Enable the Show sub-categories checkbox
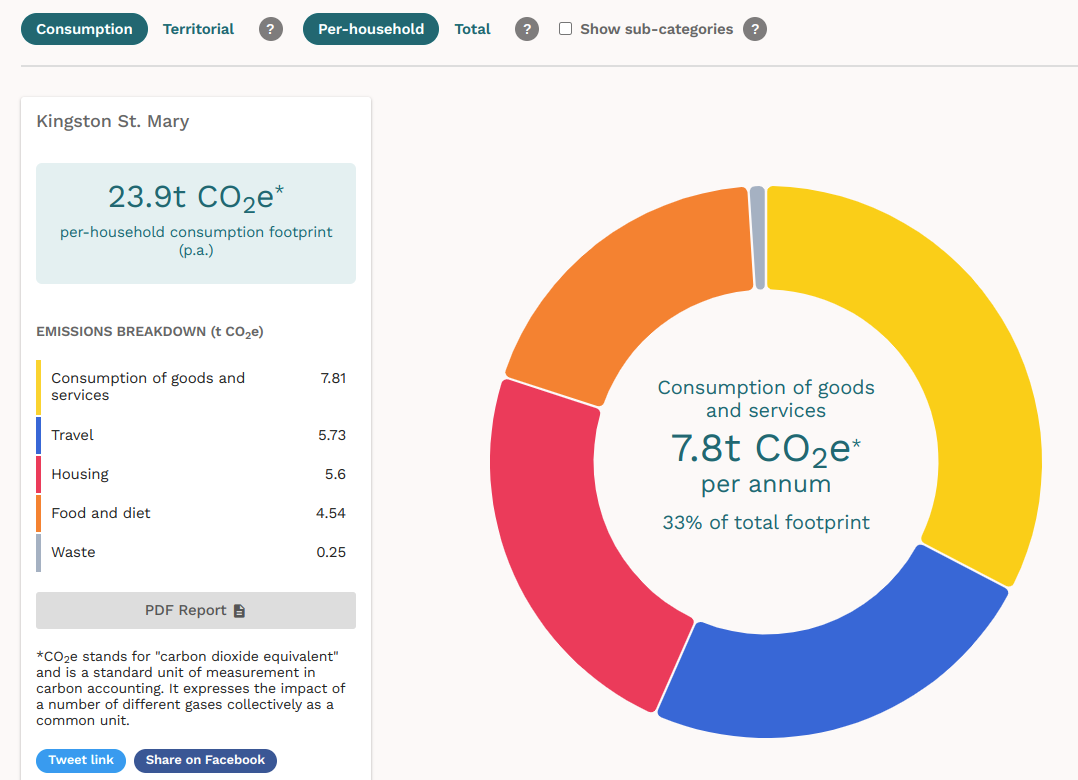The image size is (1078, 780). (565, 29)
